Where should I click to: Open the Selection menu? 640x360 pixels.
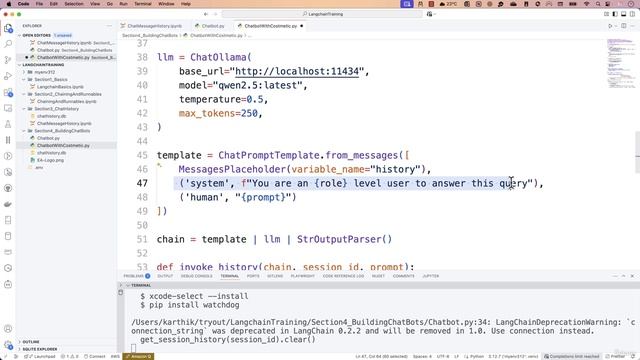click(x=73, y=4)
